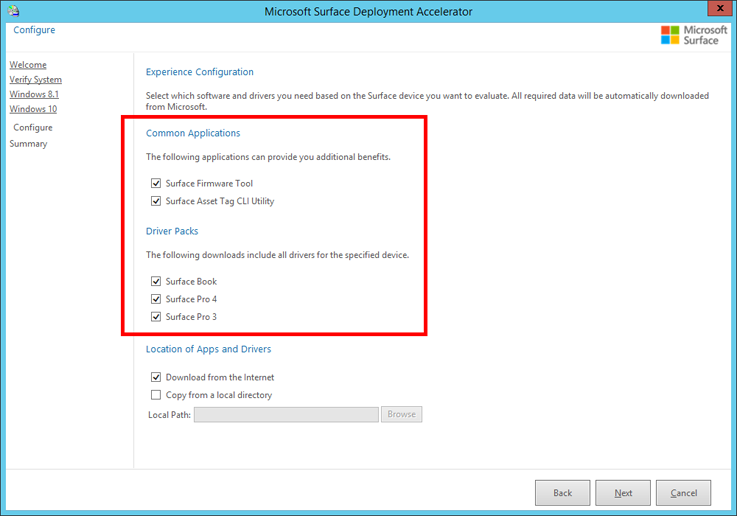Select Configure in the sidebar
This screenshot has height=516, width=737.
33,127
